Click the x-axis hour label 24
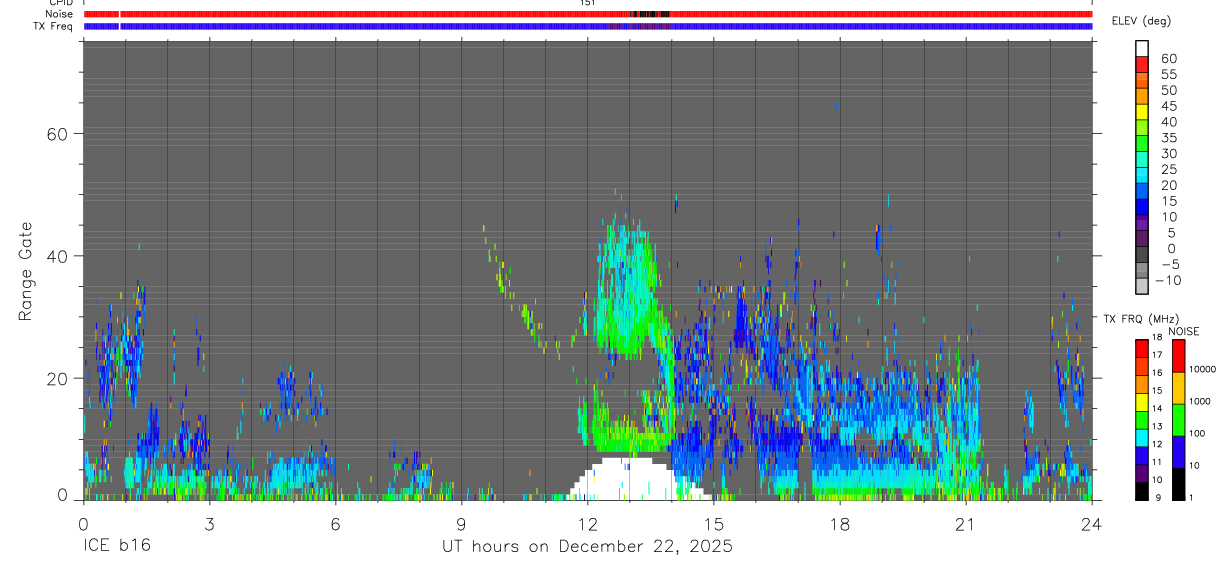This screenshot has width=1228, height=567. coord(1091,523)
